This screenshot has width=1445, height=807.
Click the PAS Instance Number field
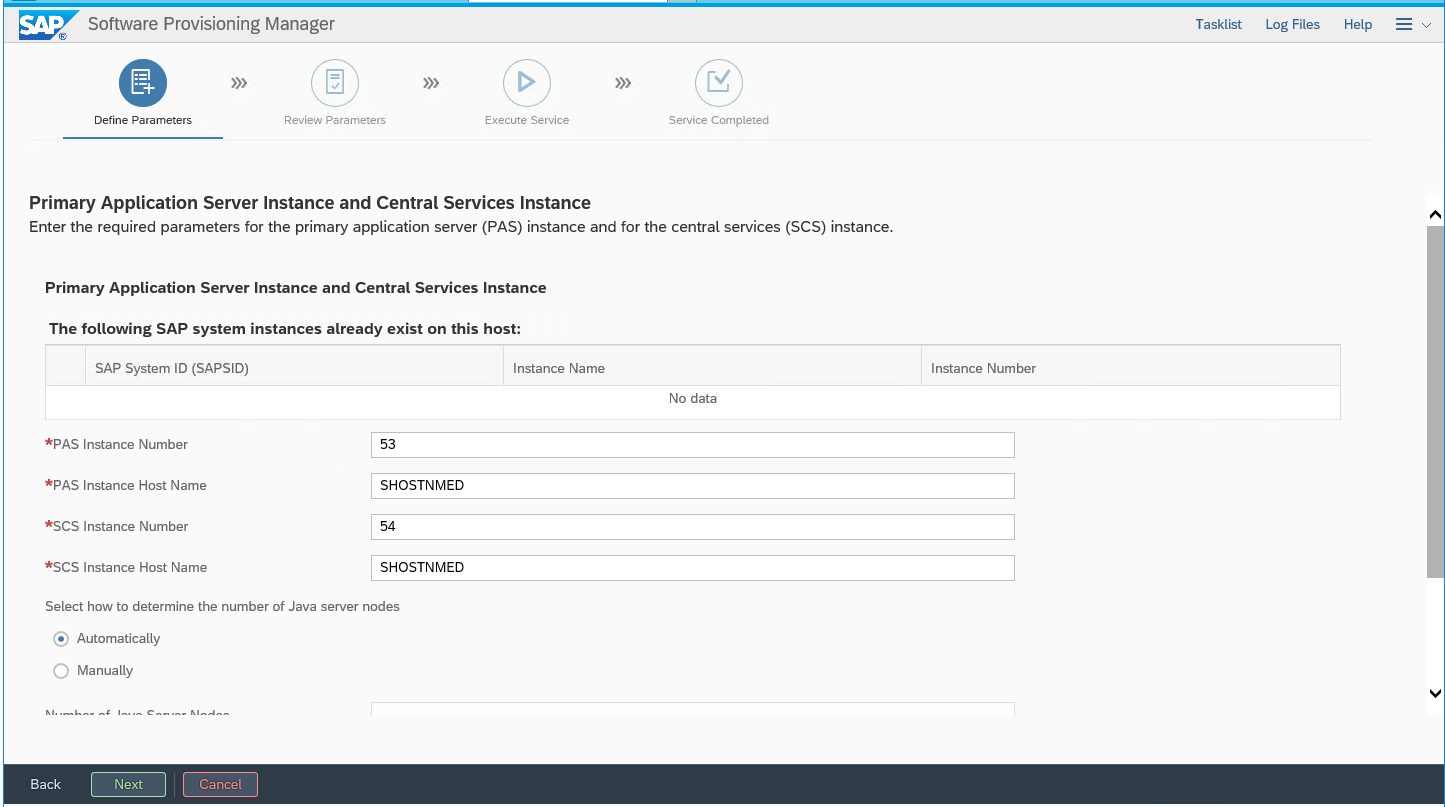click(692, 445)
